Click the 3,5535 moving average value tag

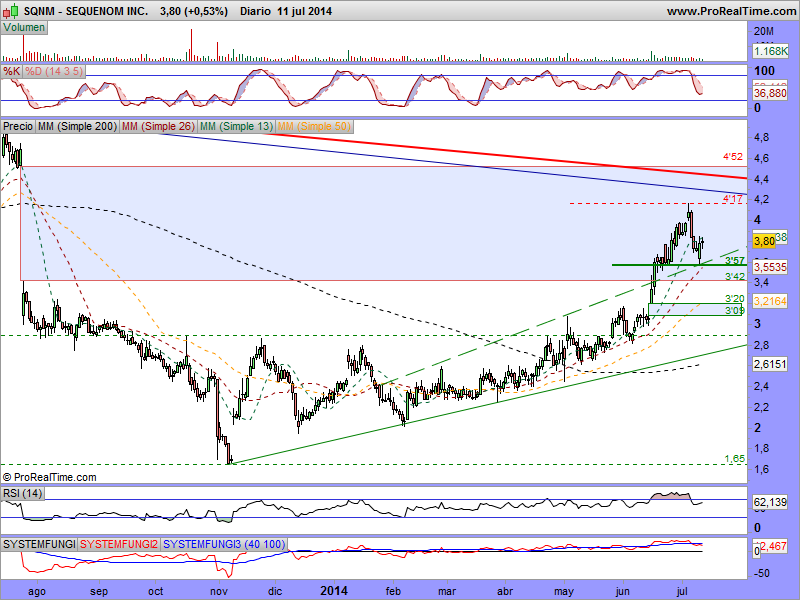tap(770, 267)
